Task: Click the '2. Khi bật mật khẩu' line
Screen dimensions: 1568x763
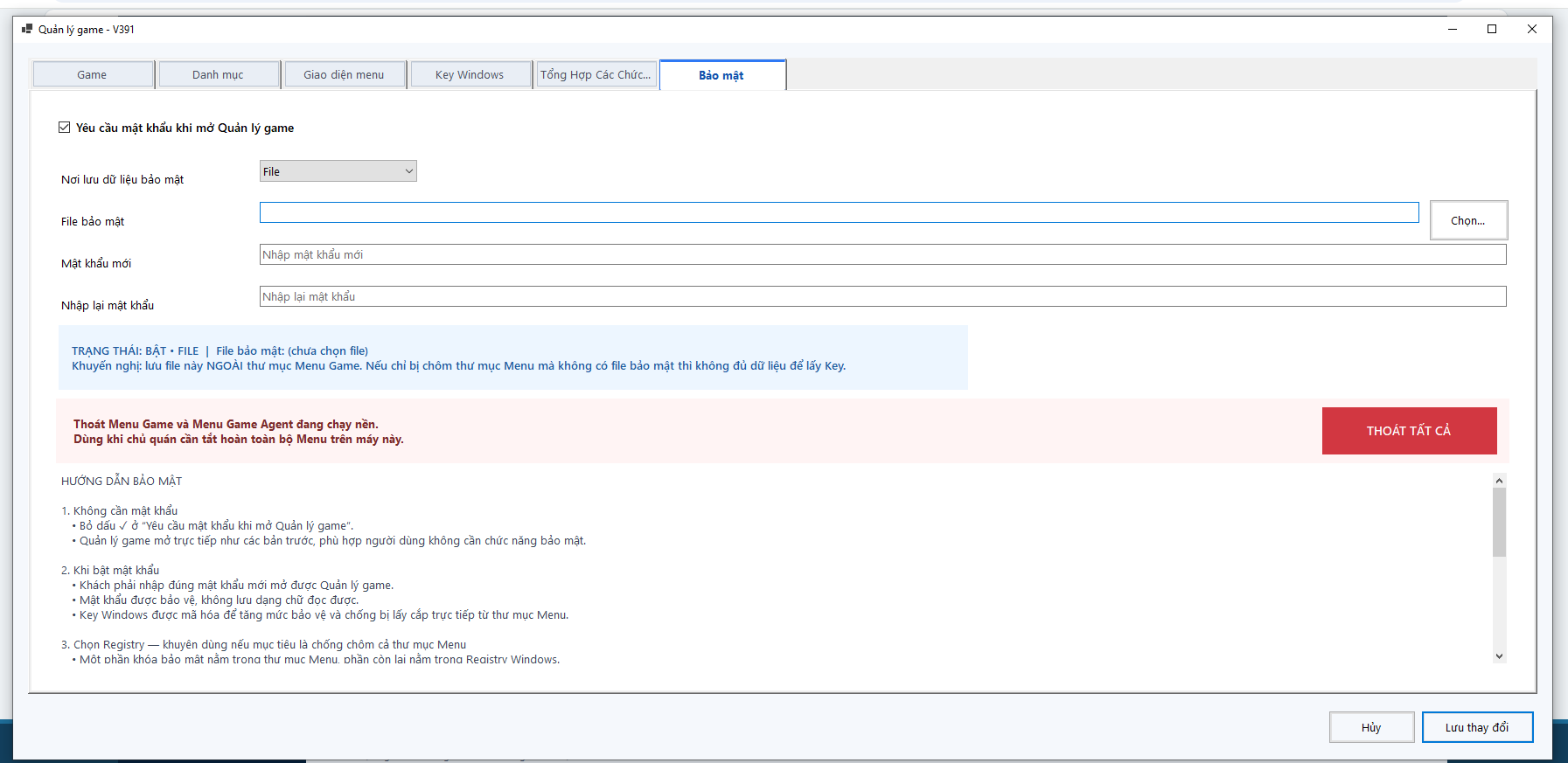Action: [110, 570]
